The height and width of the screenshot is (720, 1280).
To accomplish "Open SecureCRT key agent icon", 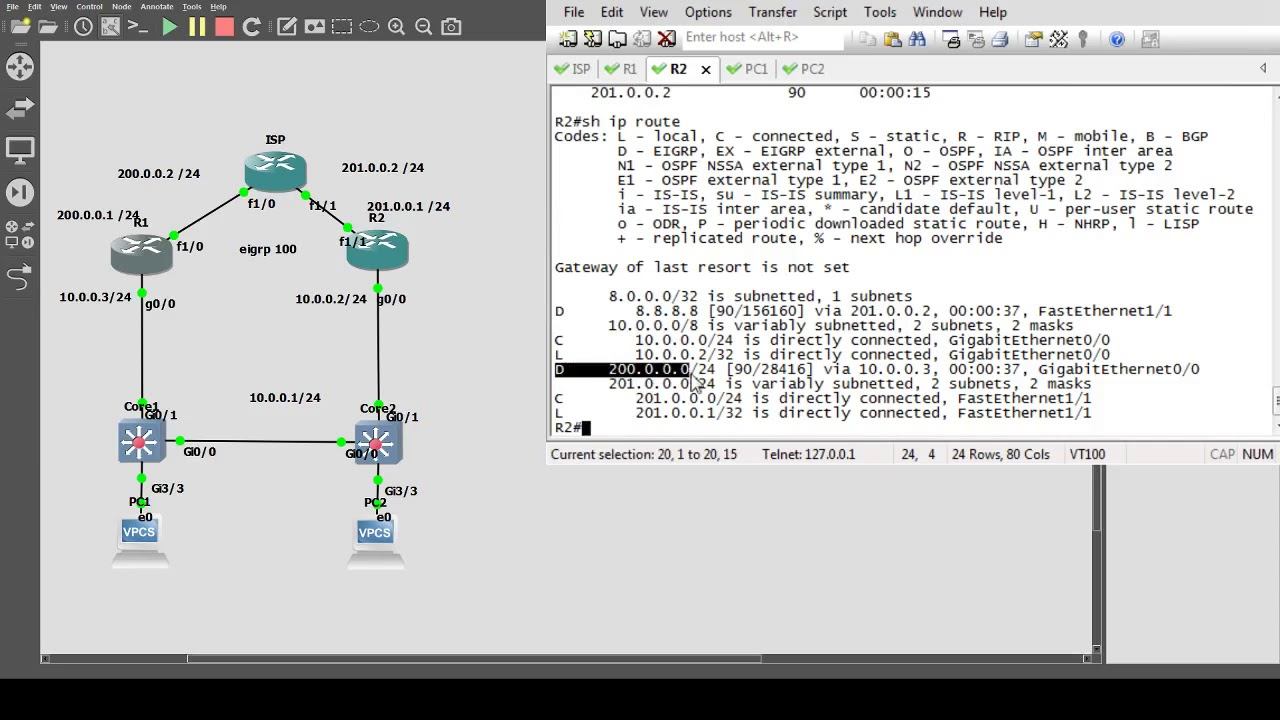I will [1083, 39].
